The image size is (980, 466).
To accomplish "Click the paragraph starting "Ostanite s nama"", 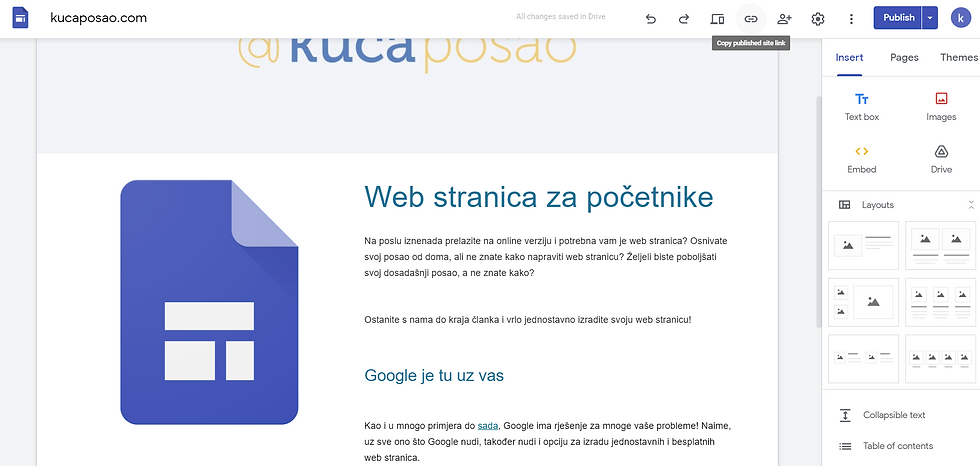I will 528,320.
